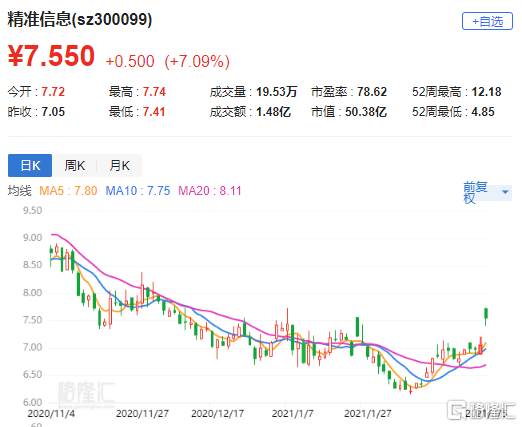
Task: Click the MA20 : 8.11 indicator label
Action: [210, 191]
